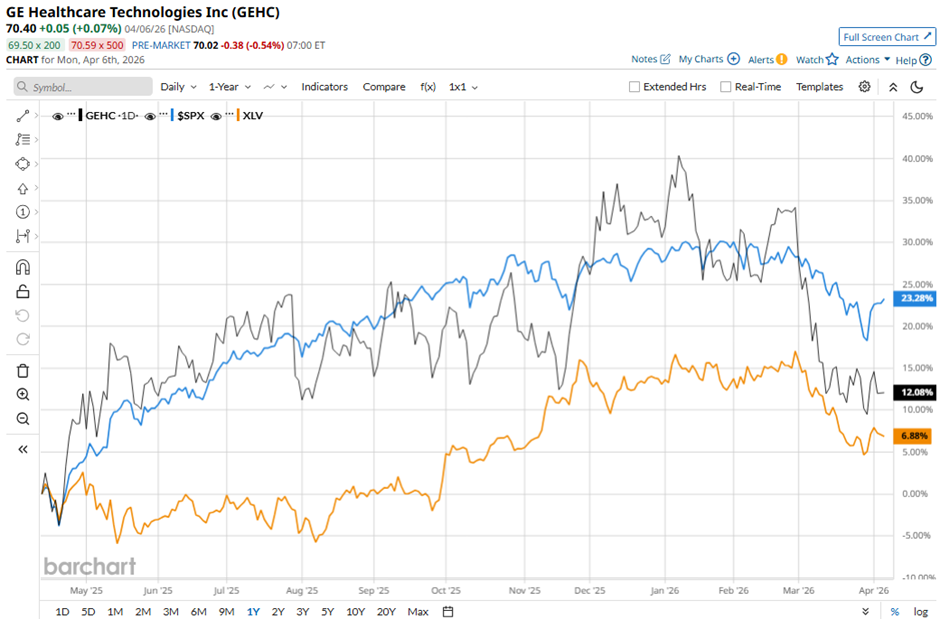940x619 pixels.
Task: Open XLV series options dots
Action: pos(230,113)
